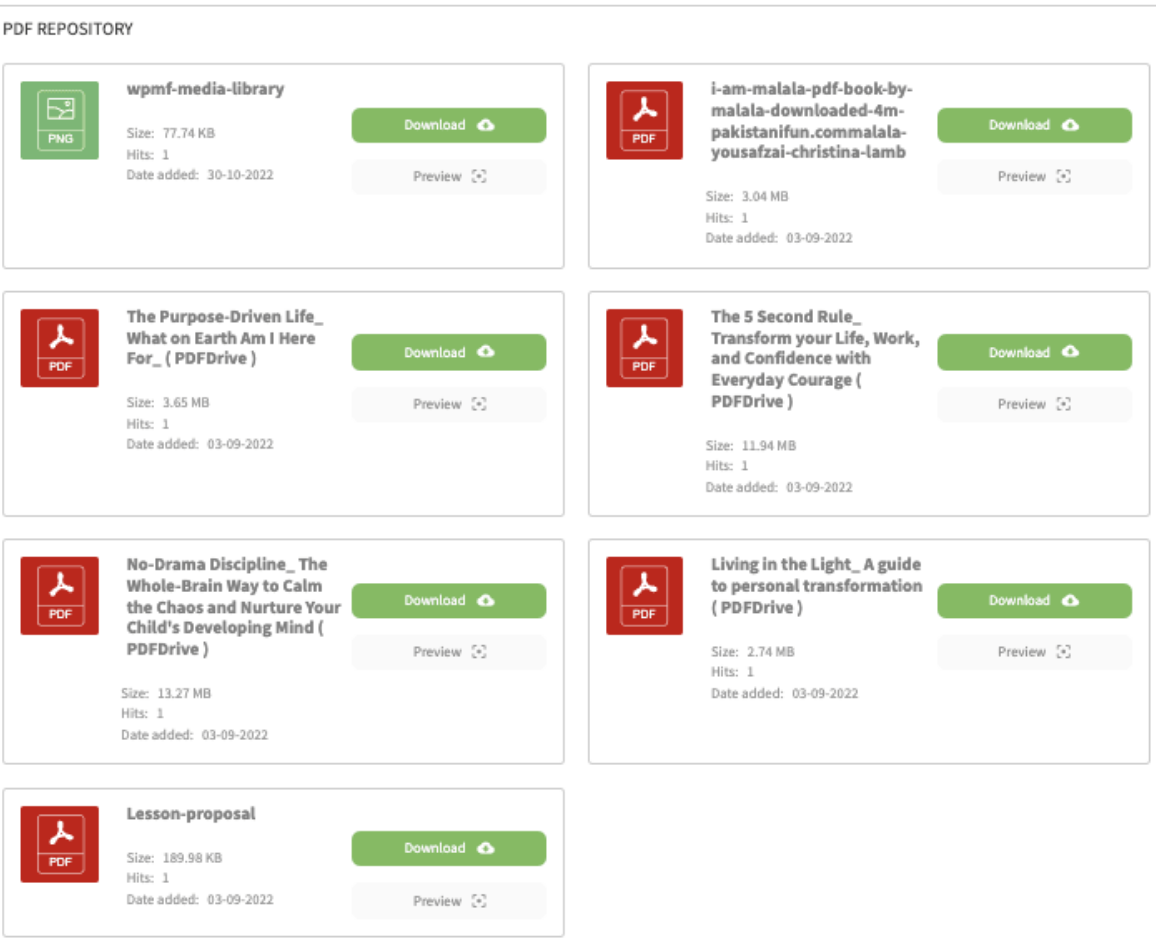This screenshot has width=1156, height=942.
Task: Click the PDF icon for No-Drama Discipline
Action: coord(60,596)
